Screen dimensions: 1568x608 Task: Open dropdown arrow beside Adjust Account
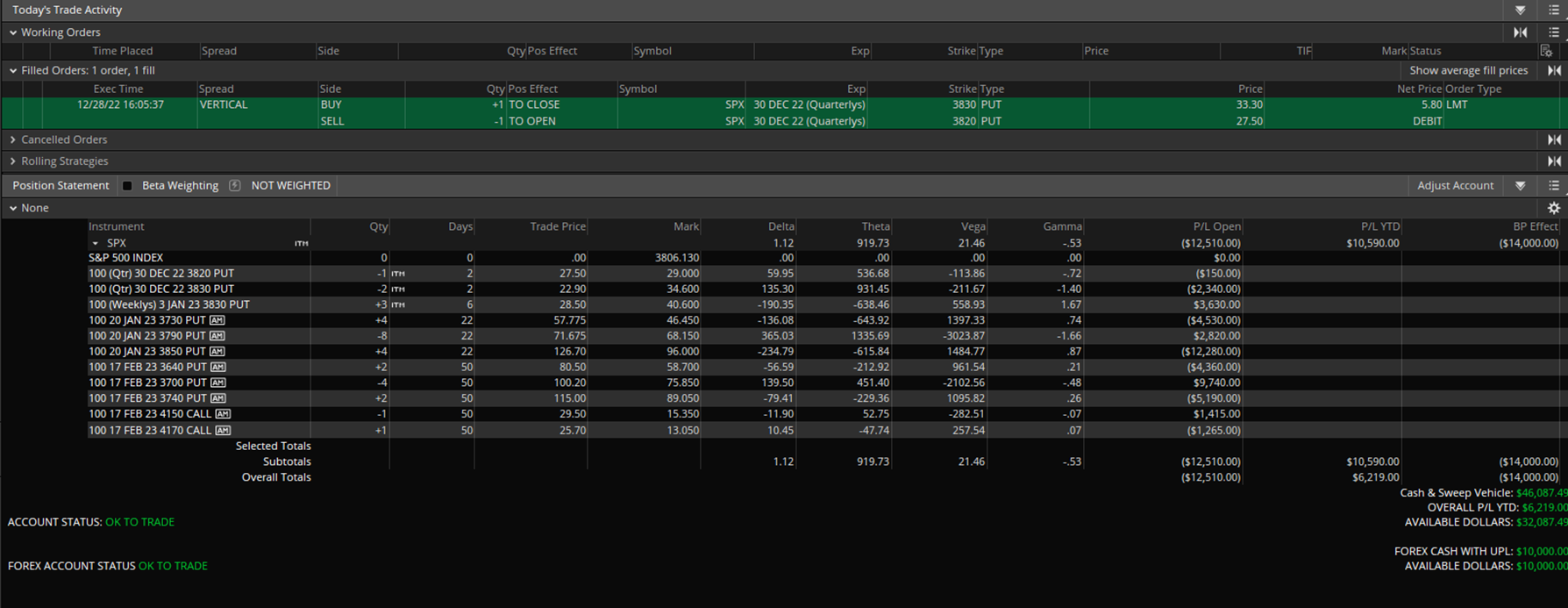[x=1521, y=185]
